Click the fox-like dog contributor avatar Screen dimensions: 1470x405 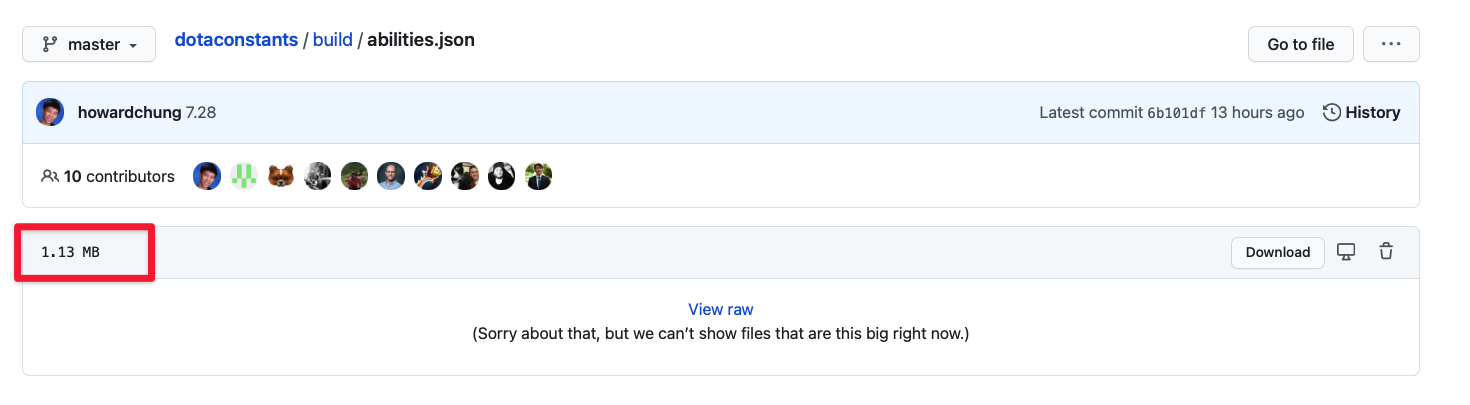pos(281,176)
